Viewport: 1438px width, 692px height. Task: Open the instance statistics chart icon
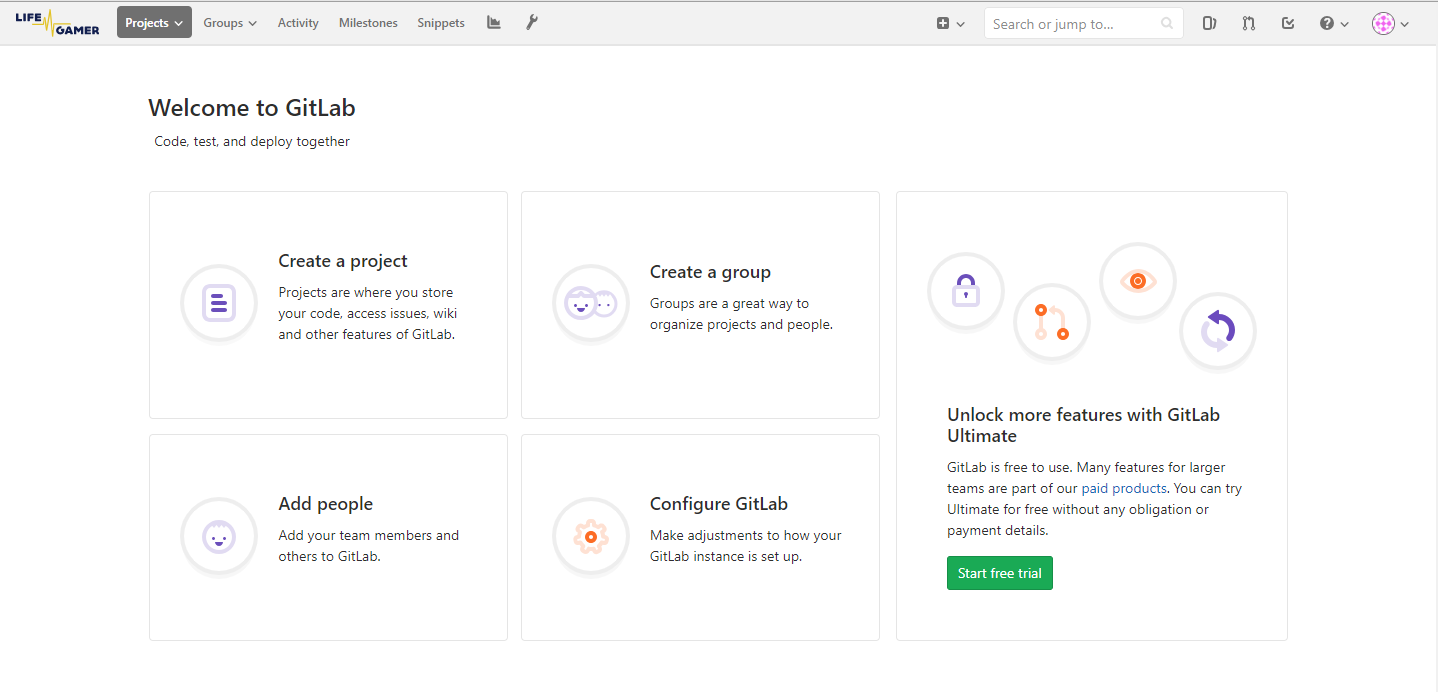[494, 23]
